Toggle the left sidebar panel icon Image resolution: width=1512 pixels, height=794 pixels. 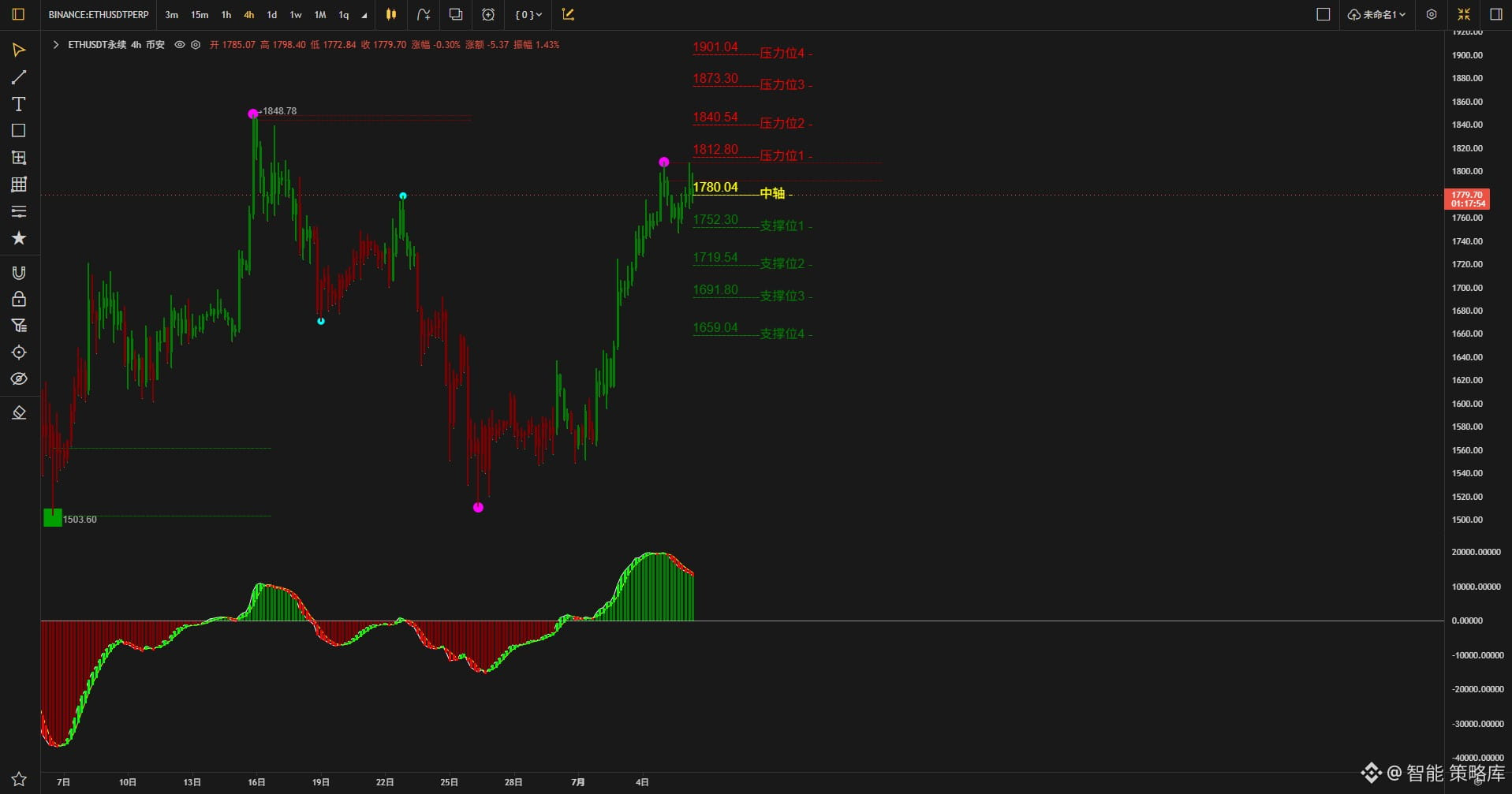[x=18, y=14]
